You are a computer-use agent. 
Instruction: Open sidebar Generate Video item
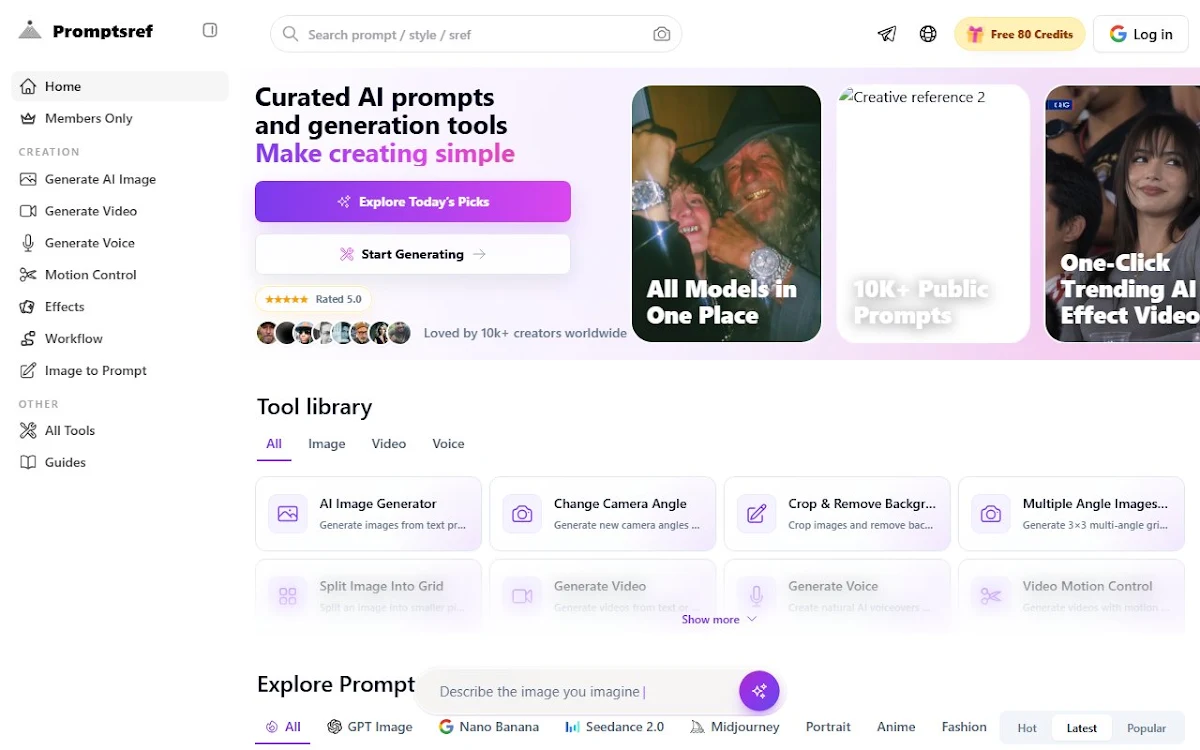[120, 211]
